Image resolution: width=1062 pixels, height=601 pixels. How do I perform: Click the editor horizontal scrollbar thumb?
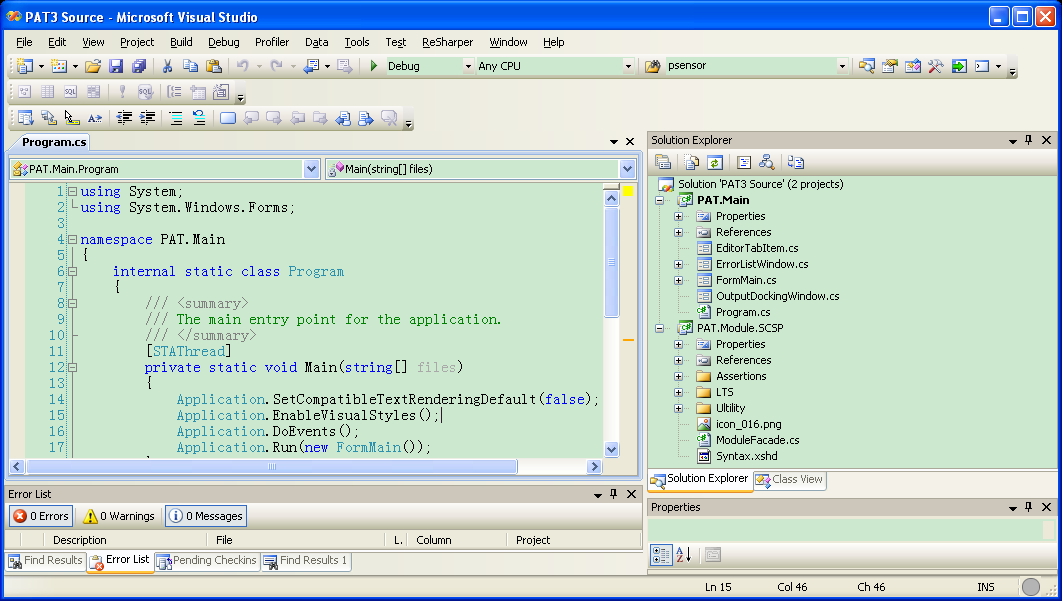(x=272, y=466)
